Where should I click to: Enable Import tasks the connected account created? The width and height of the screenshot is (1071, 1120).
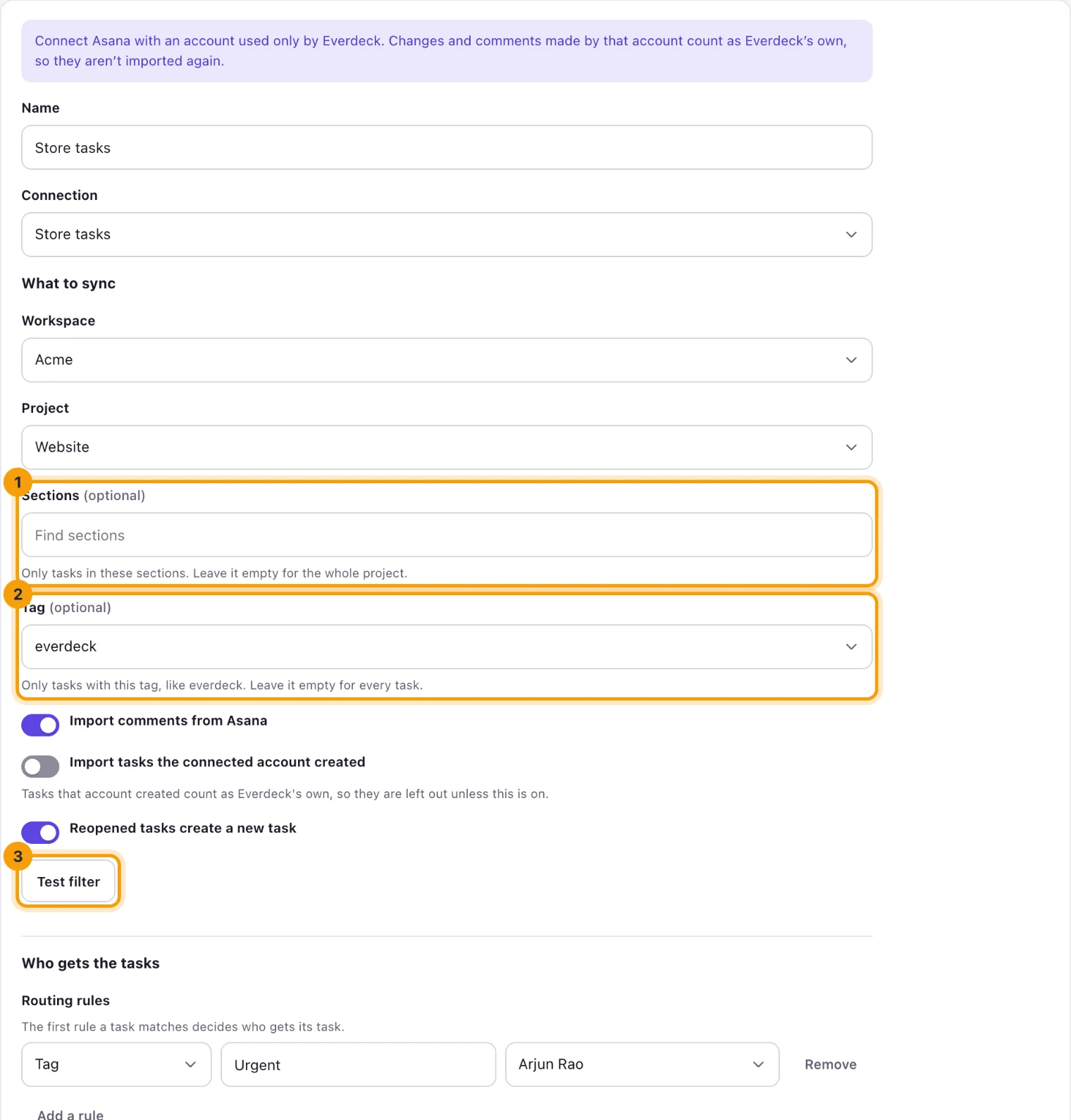[40, 766]
